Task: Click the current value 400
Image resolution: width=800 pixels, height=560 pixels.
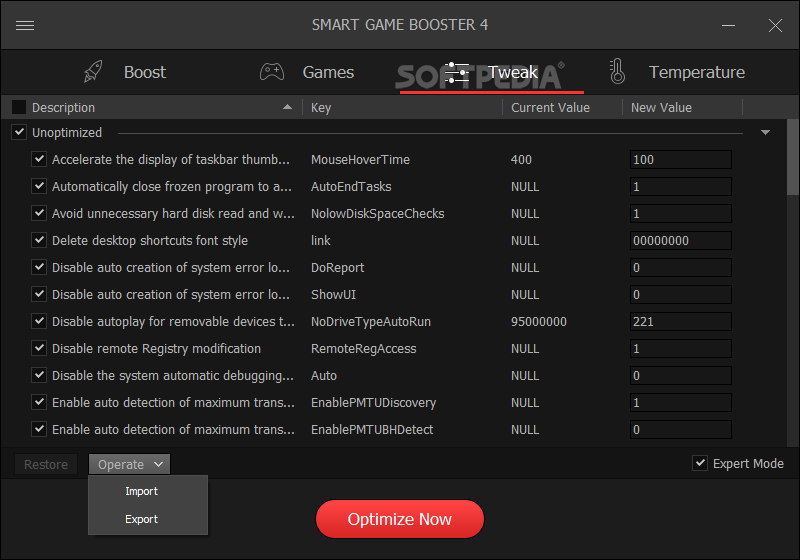Action: tap(521, 160)
